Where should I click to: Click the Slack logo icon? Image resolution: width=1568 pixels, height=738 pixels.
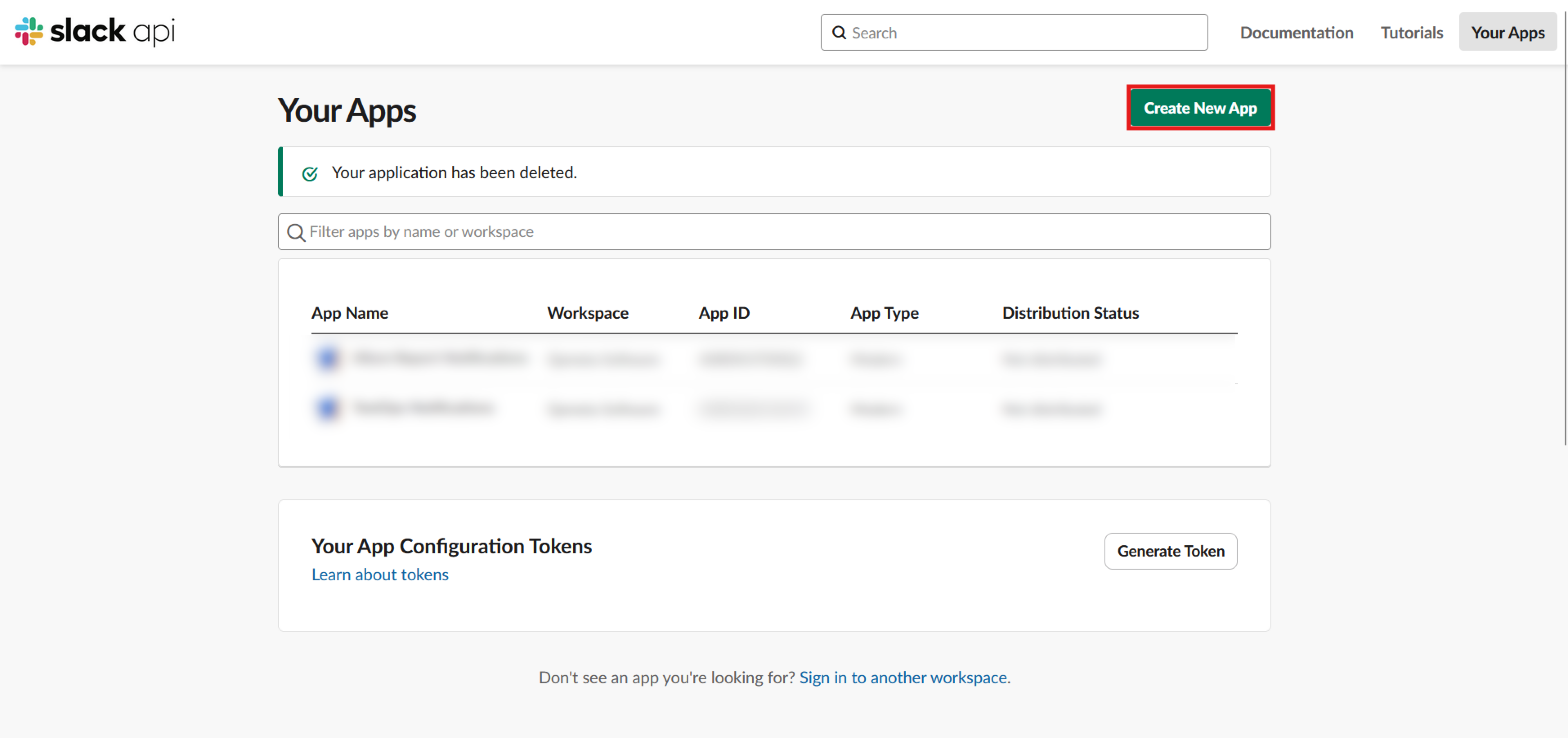pyautogui.click(x=29, y=31)
